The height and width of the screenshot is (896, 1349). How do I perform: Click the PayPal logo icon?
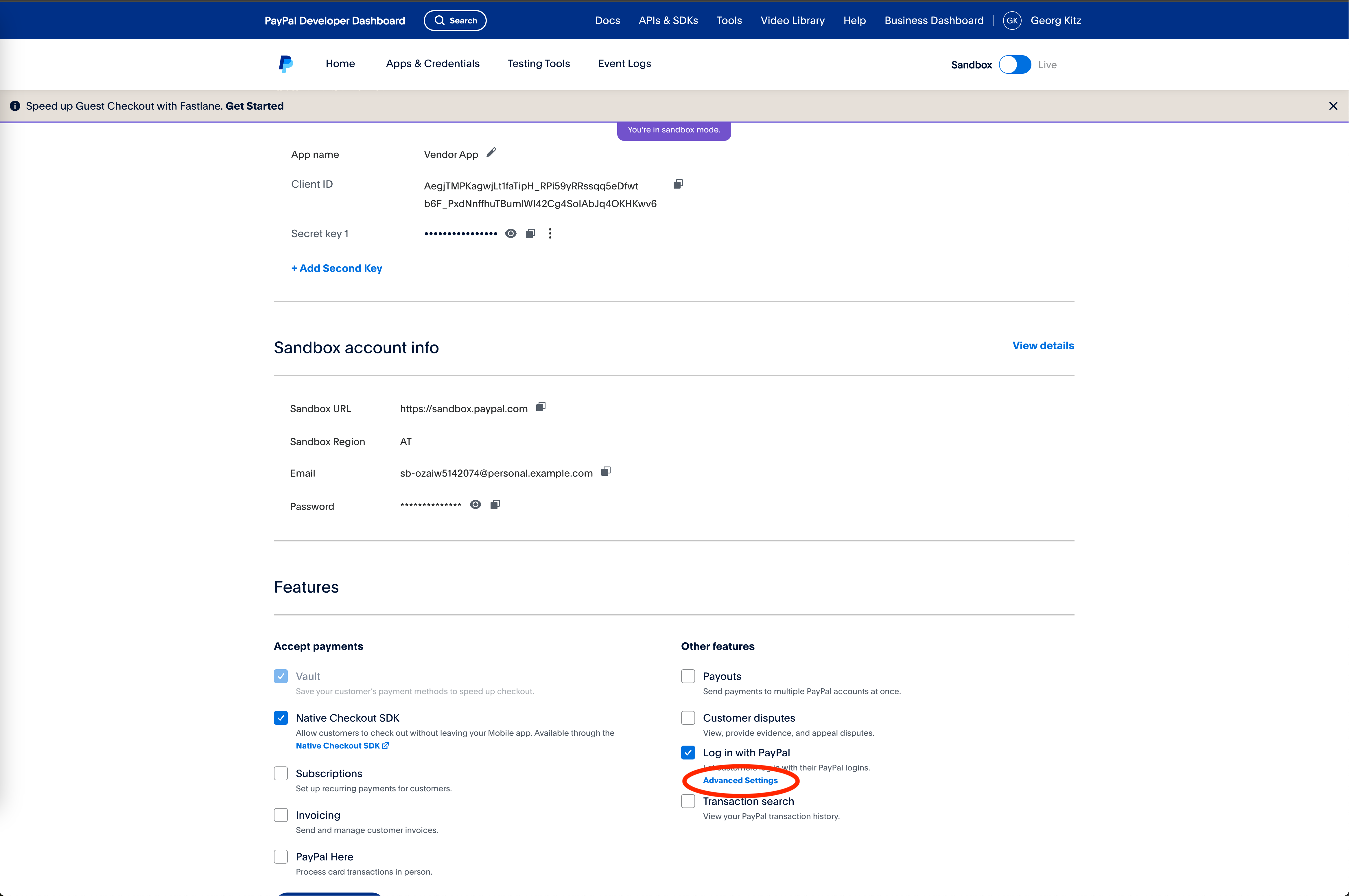[286, 64]
